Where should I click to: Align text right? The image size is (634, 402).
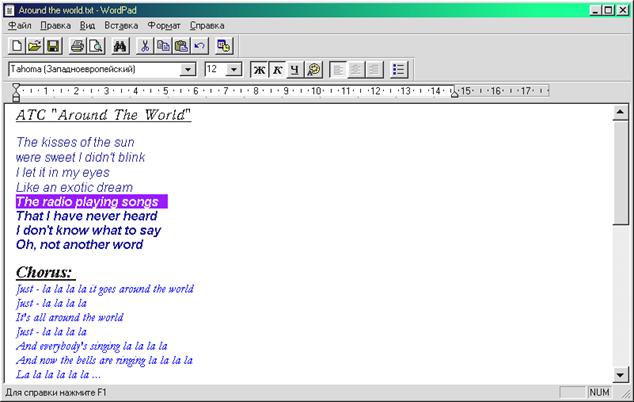click(374, 70)
